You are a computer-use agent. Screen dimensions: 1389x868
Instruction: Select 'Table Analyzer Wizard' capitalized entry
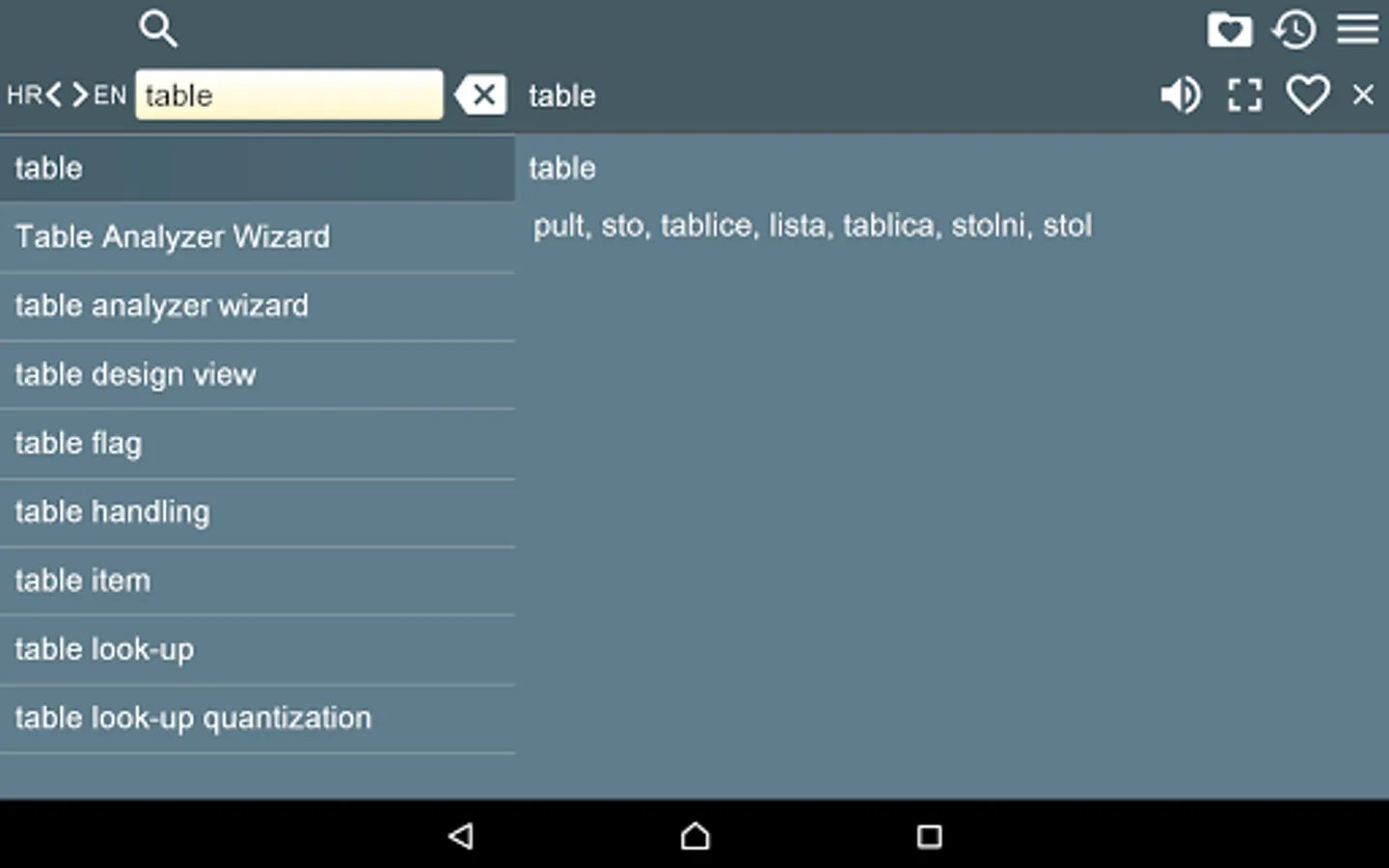click(x=258, y=237)
